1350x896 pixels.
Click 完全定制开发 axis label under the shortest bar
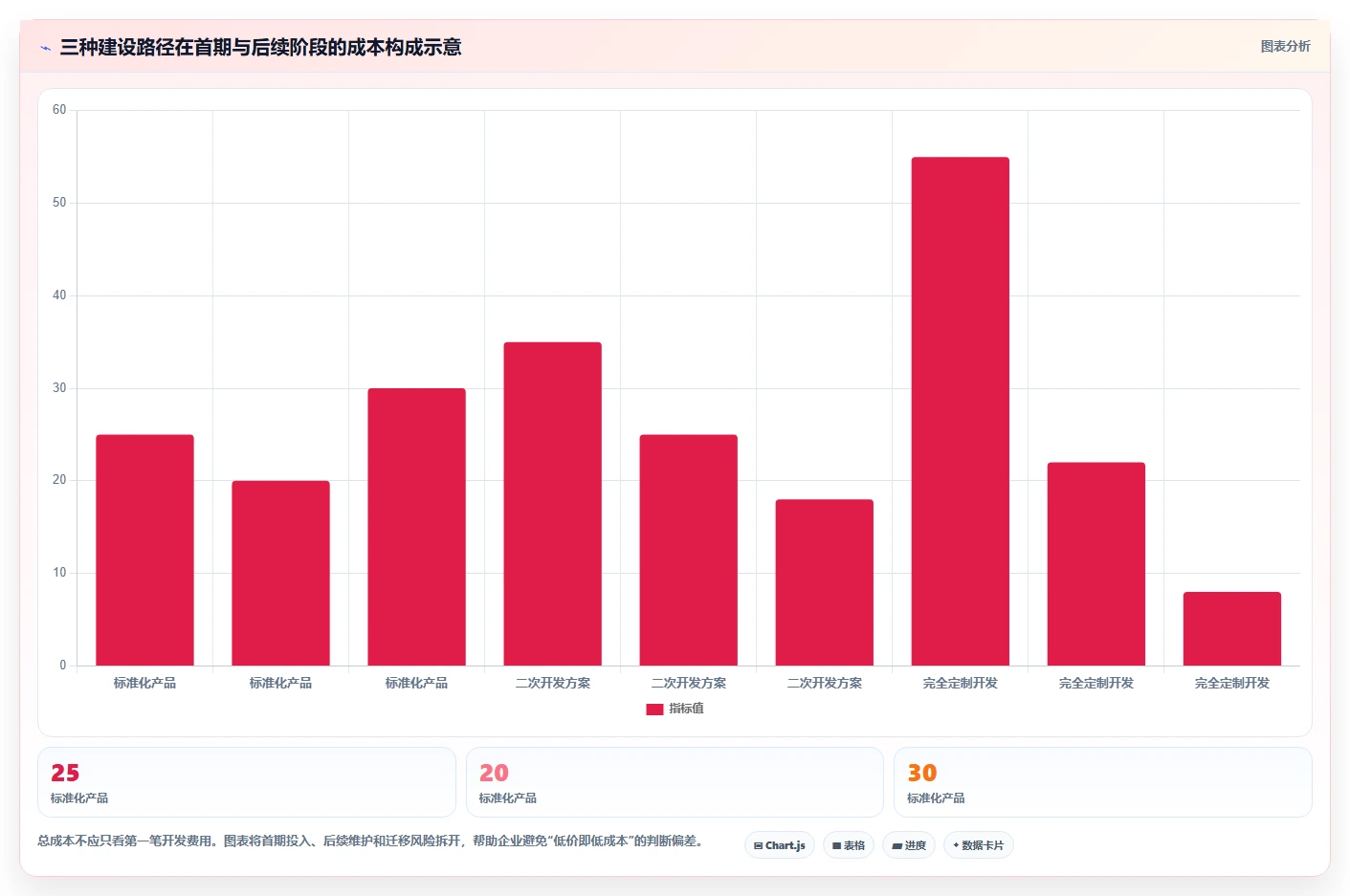pyautogui.click(x=1231, y=683)
